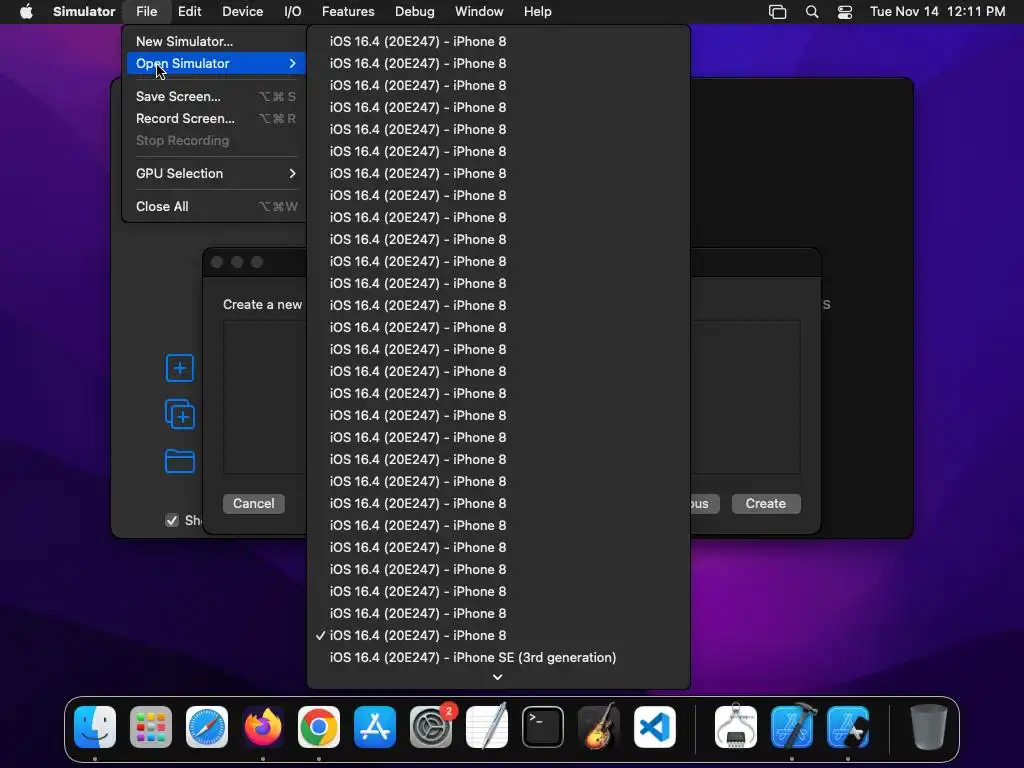Click the partially hidden Previous button
Viewport: 1024px width, 768px height.
(x=705, y=504)
